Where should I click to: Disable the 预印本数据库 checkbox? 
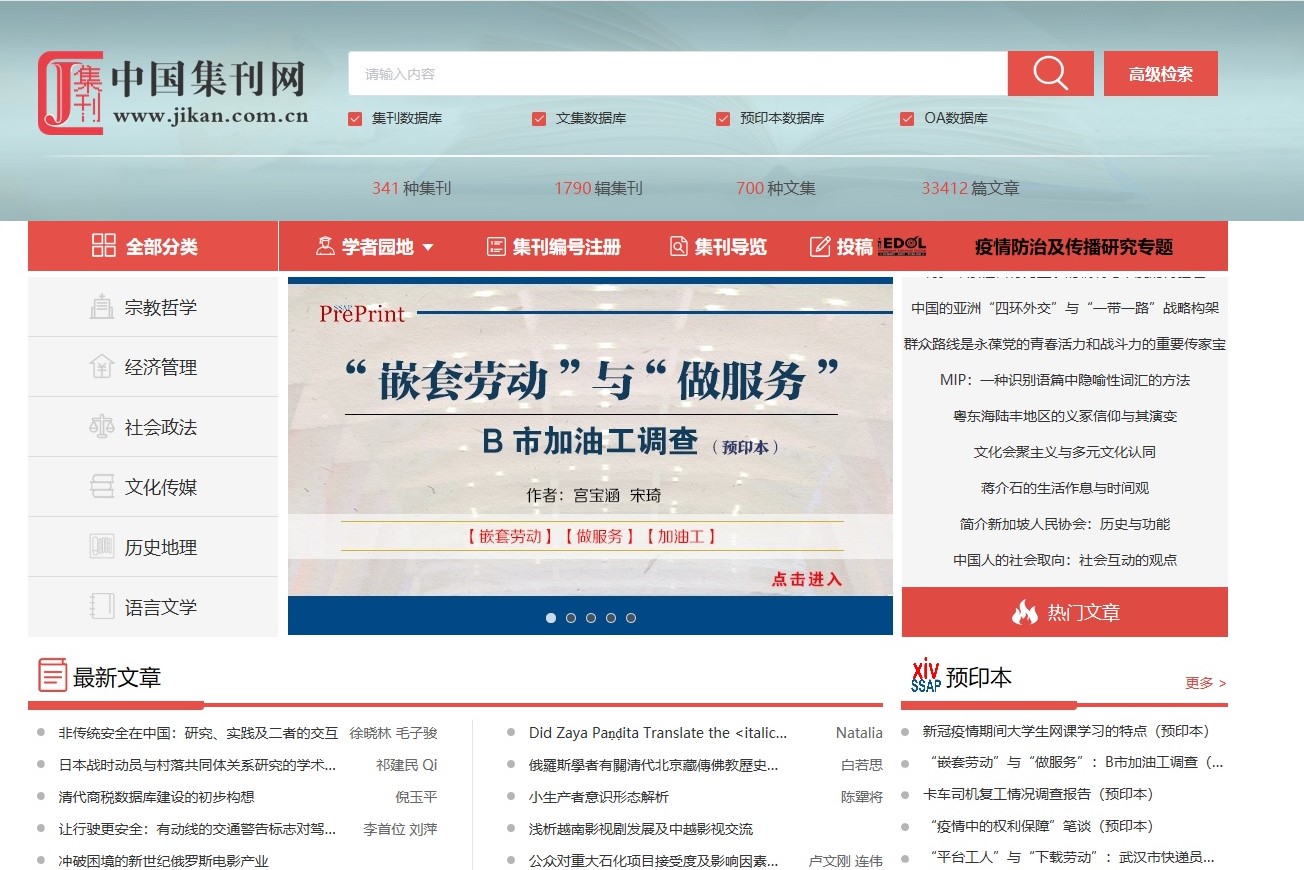[723, 119]
